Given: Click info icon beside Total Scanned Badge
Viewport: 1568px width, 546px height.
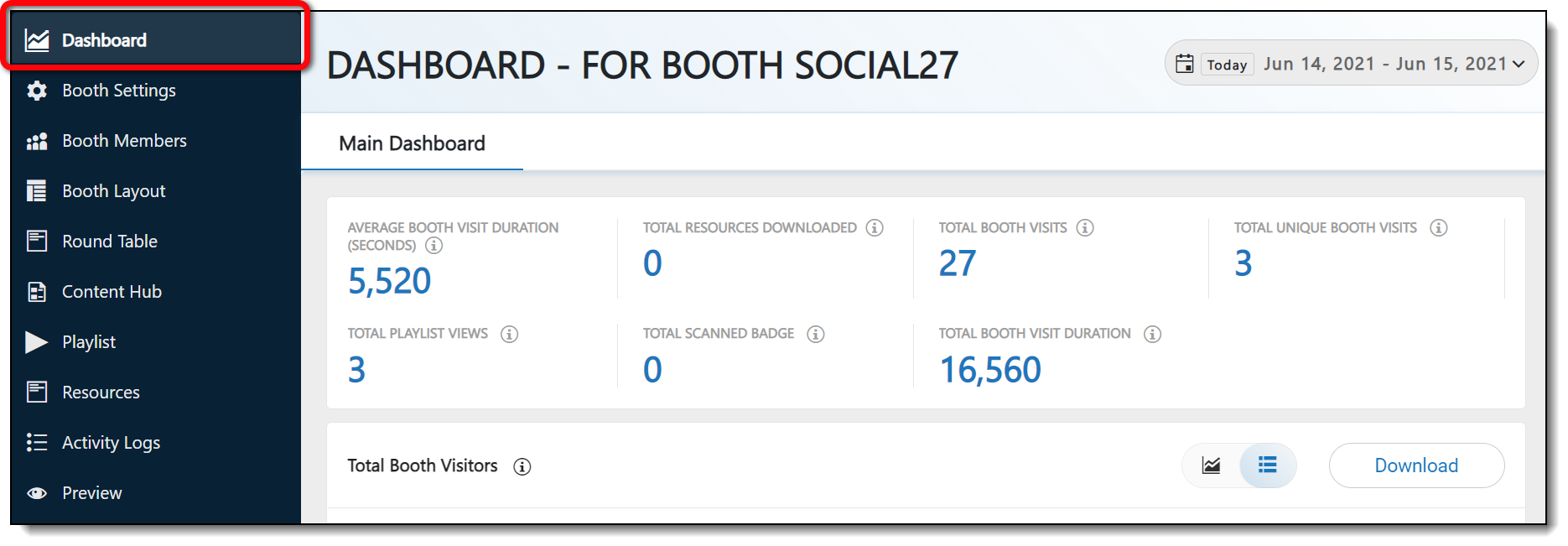Looking at the screenshot, I should 816,334.
